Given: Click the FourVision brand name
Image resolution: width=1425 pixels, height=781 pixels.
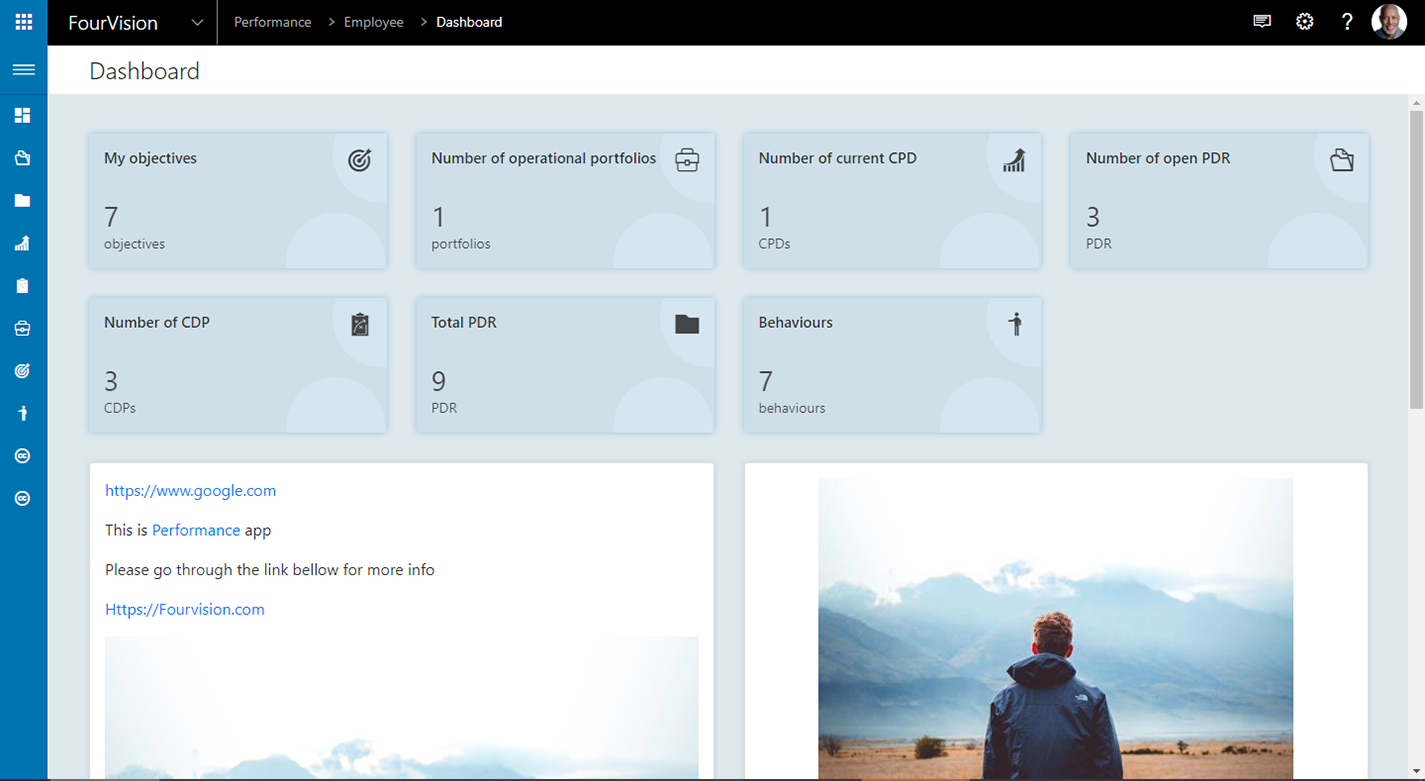Looking at the screenshot, I should [113, 23].
